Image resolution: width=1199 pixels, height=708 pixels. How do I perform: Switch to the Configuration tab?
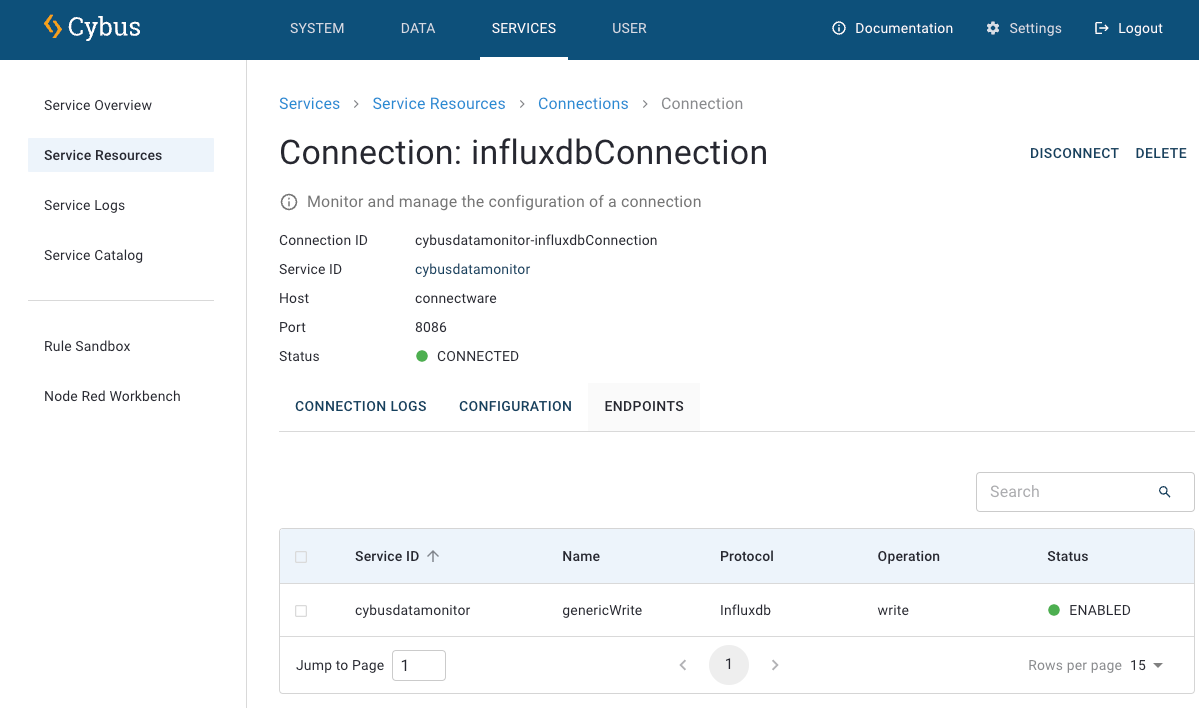tap(515, 406)
